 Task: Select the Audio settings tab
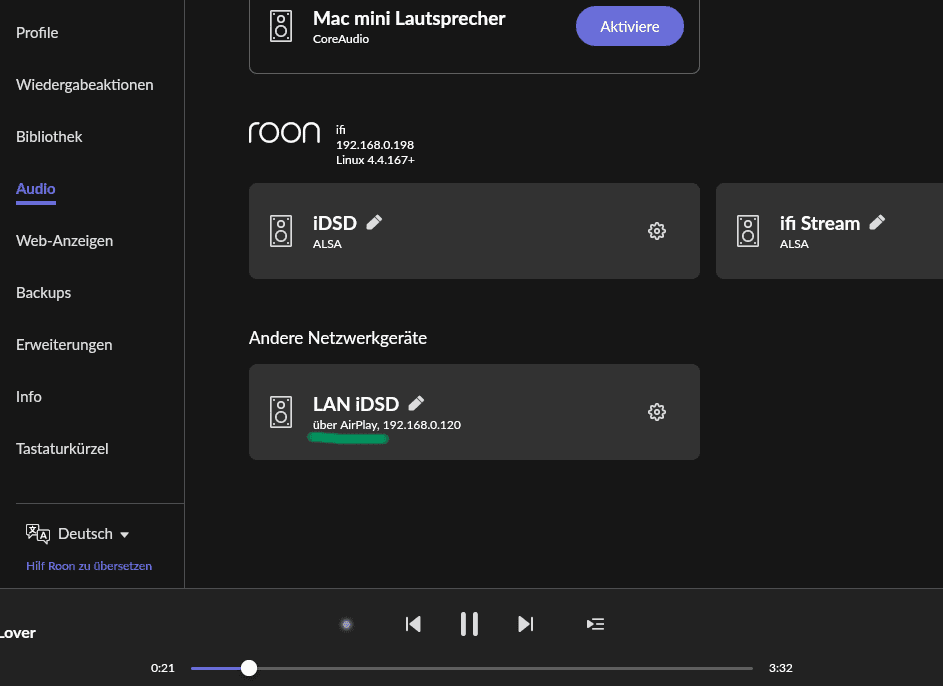[35, 189]
